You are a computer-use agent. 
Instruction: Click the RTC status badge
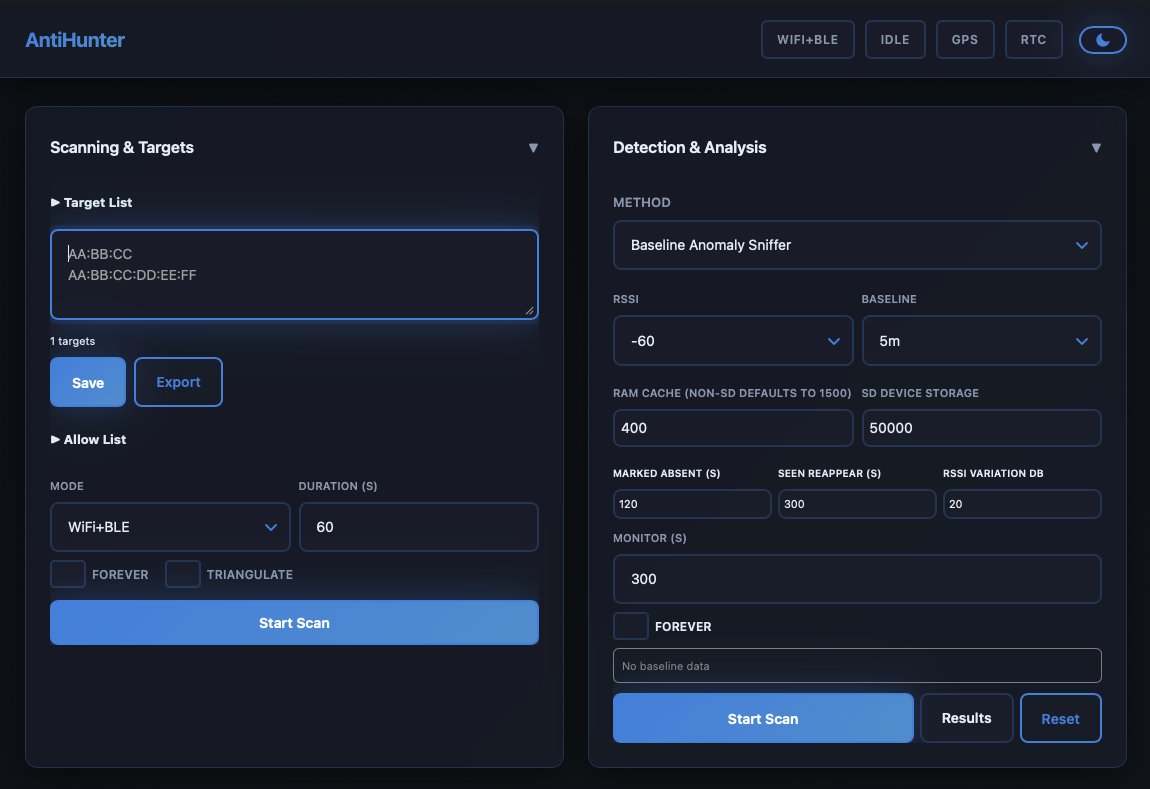click(1033, 40)
